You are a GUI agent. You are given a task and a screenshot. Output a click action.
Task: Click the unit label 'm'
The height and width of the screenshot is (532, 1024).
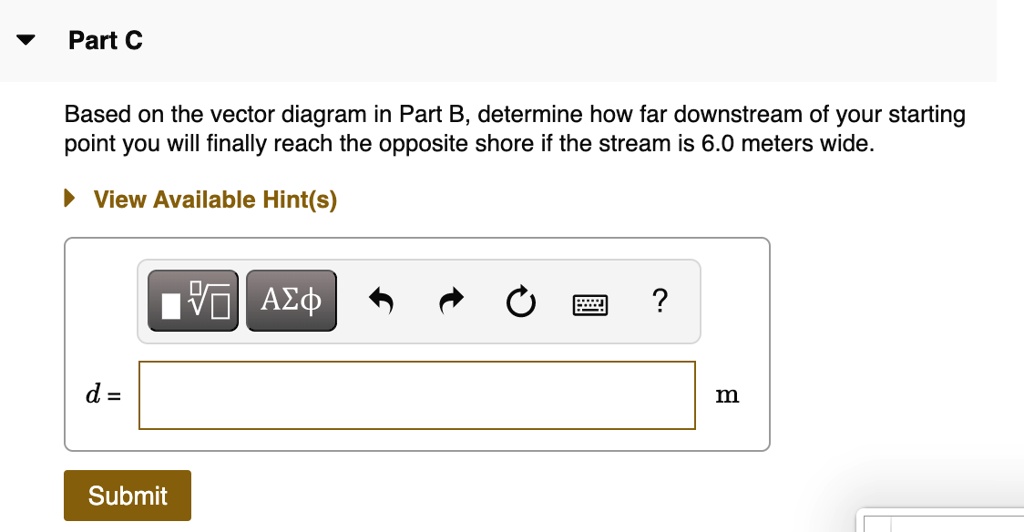727,396
